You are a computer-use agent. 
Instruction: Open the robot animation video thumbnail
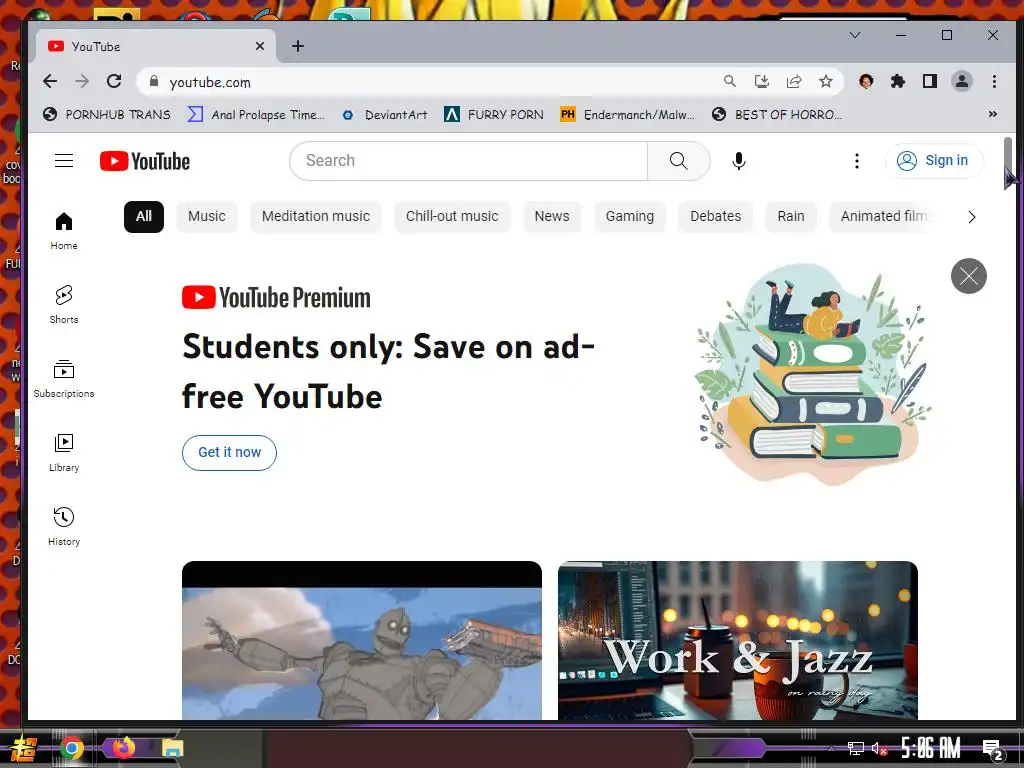[362, 641]
